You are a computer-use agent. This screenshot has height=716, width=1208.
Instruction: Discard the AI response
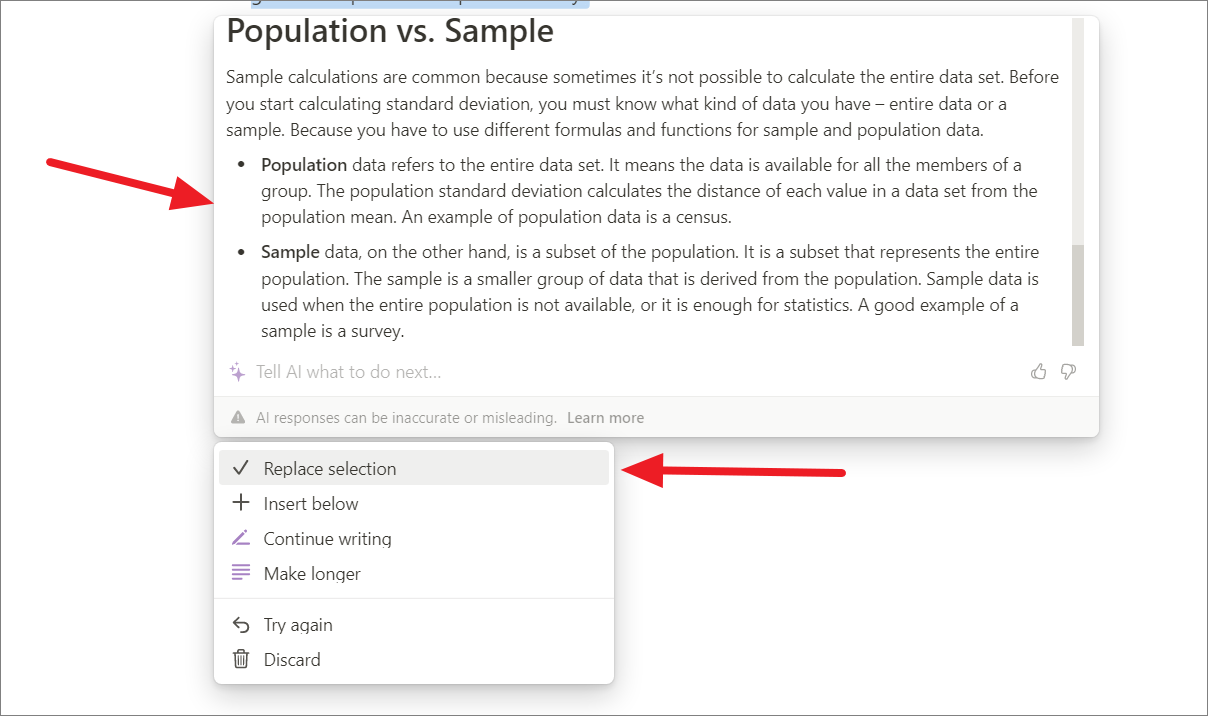(x=414, y=659)
